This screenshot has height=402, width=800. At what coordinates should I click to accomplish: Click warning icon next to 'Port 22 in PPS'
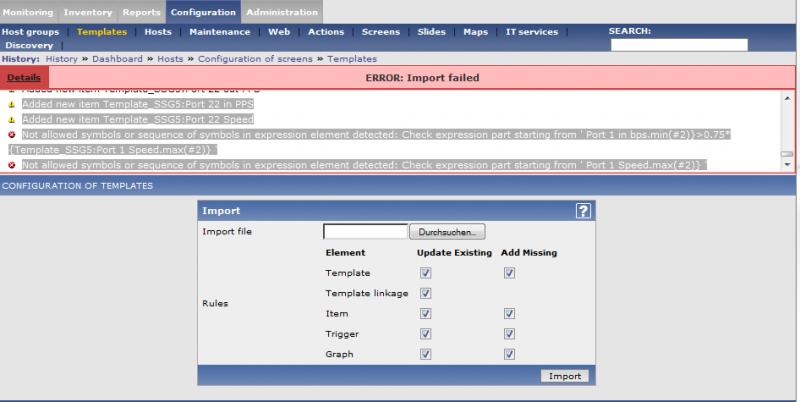tap(12, 105)
